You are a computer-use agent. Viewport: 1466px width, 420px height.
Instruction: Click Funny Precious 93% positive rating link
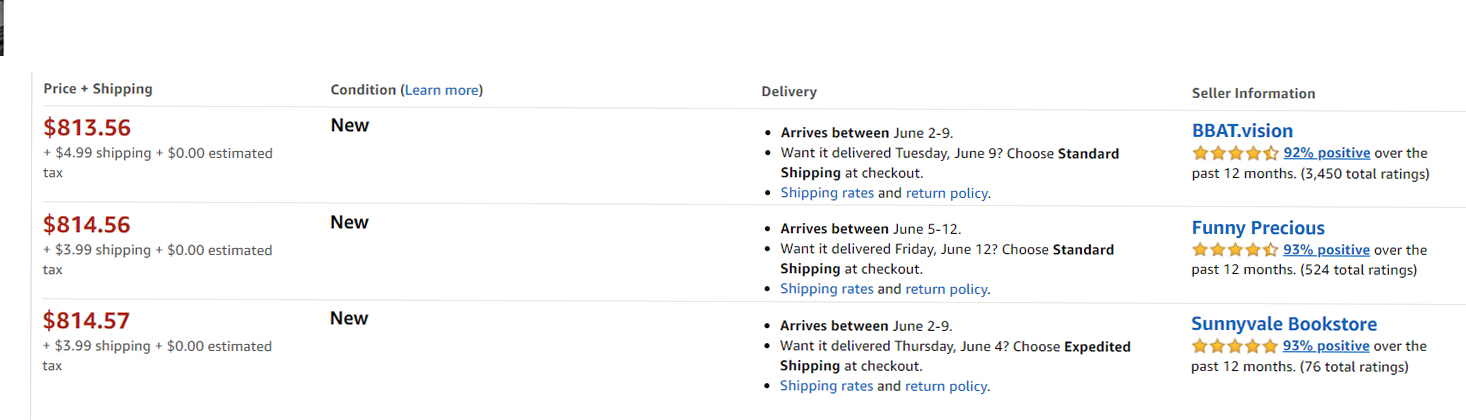pos(1326,250)
